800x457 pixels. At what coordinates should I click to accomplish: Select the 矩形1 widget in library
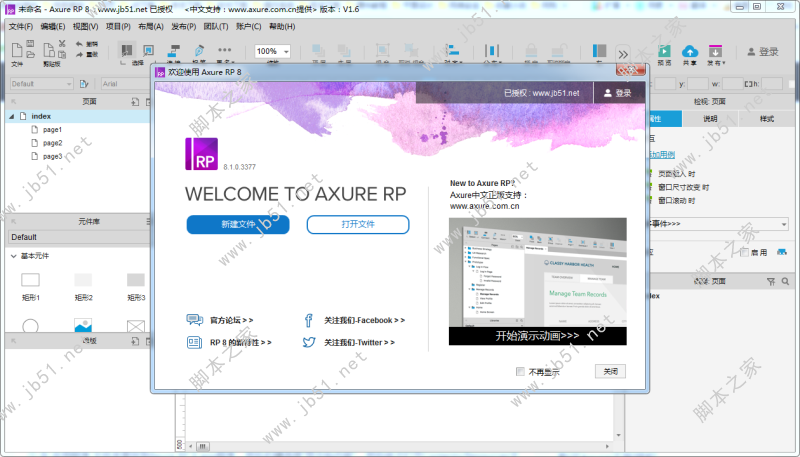[x=31, y=286]
